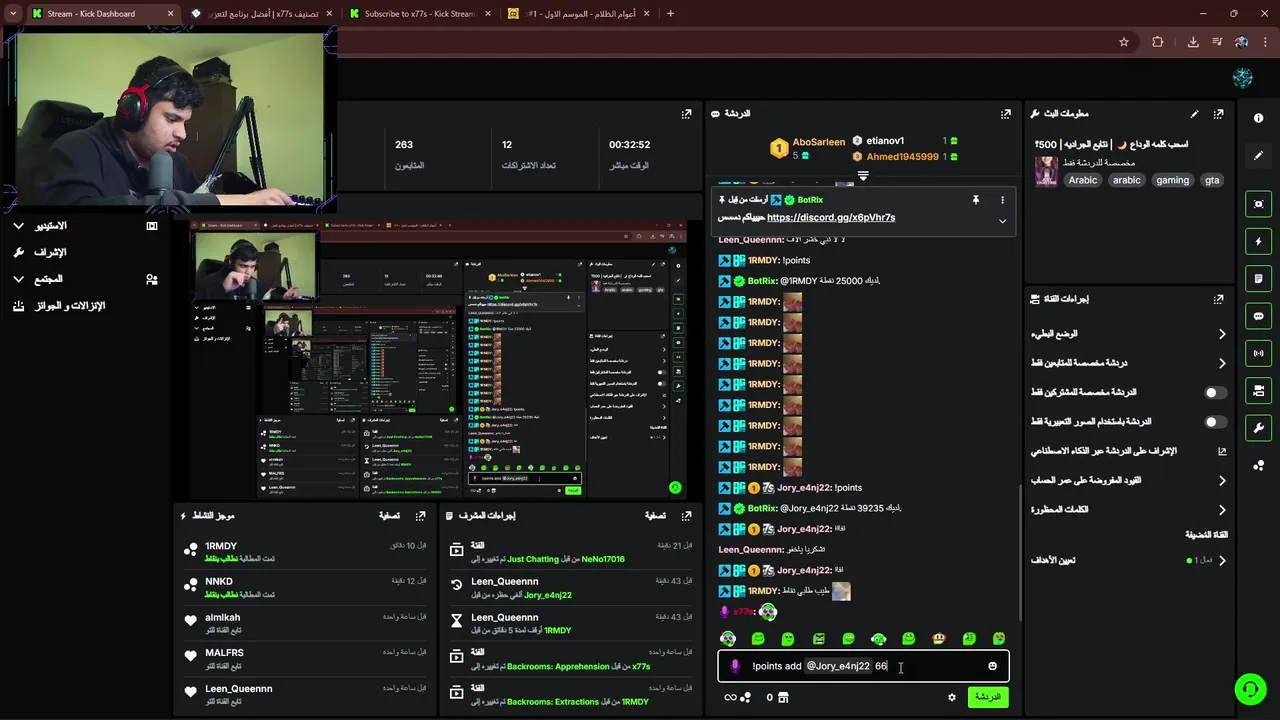Open browser downloads icon

[x=1193, y=42]
